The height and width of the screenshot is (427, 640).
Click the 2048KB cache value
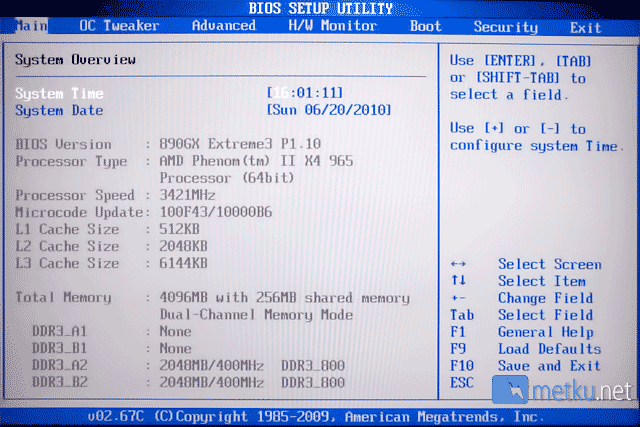183,247
